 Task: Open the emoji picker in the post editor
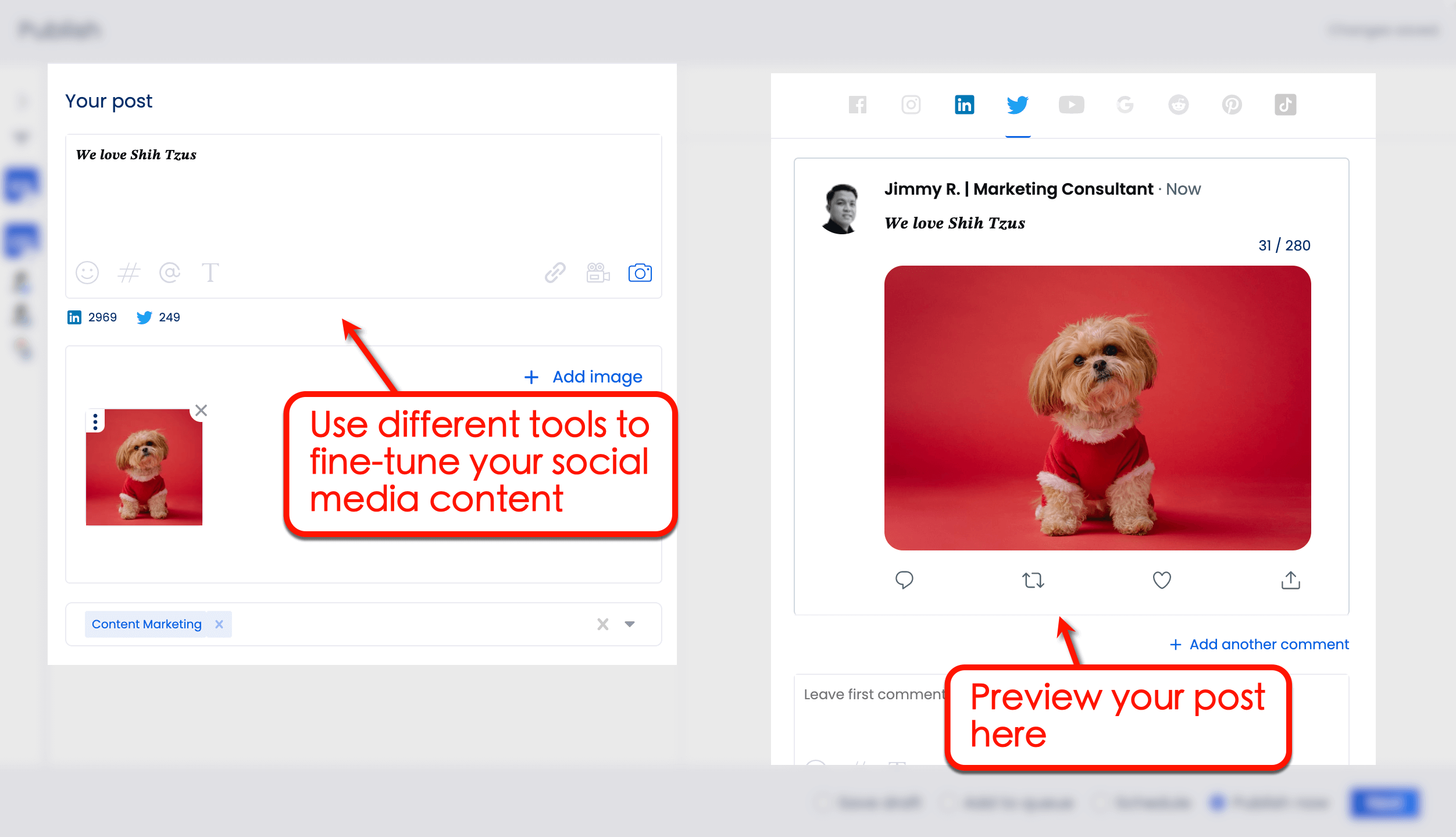coord(87,273)
